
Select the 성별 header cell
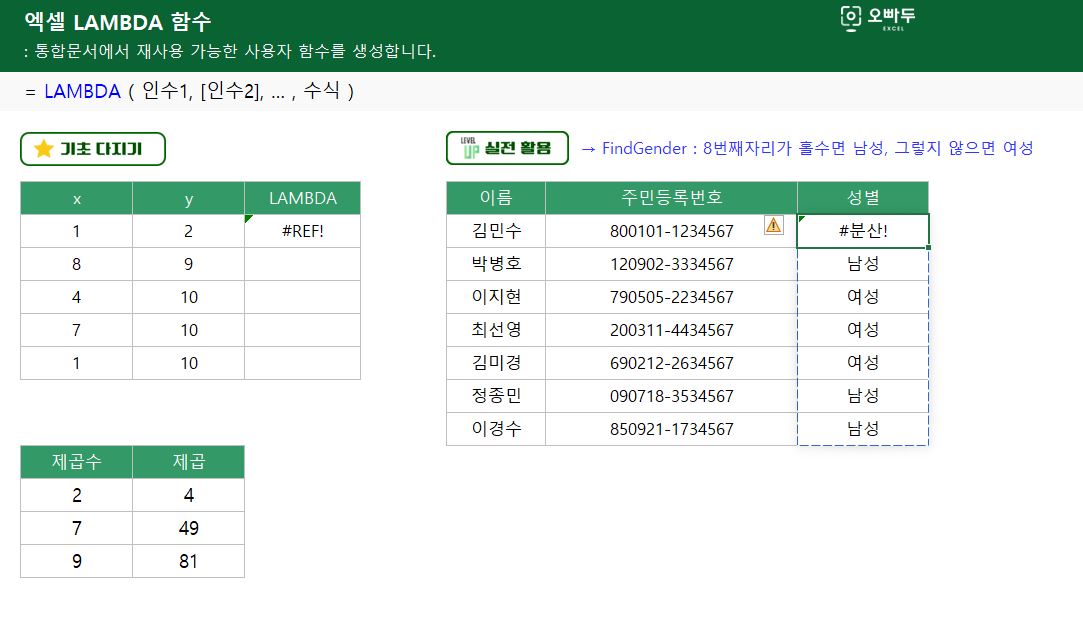tap(863, 198)
